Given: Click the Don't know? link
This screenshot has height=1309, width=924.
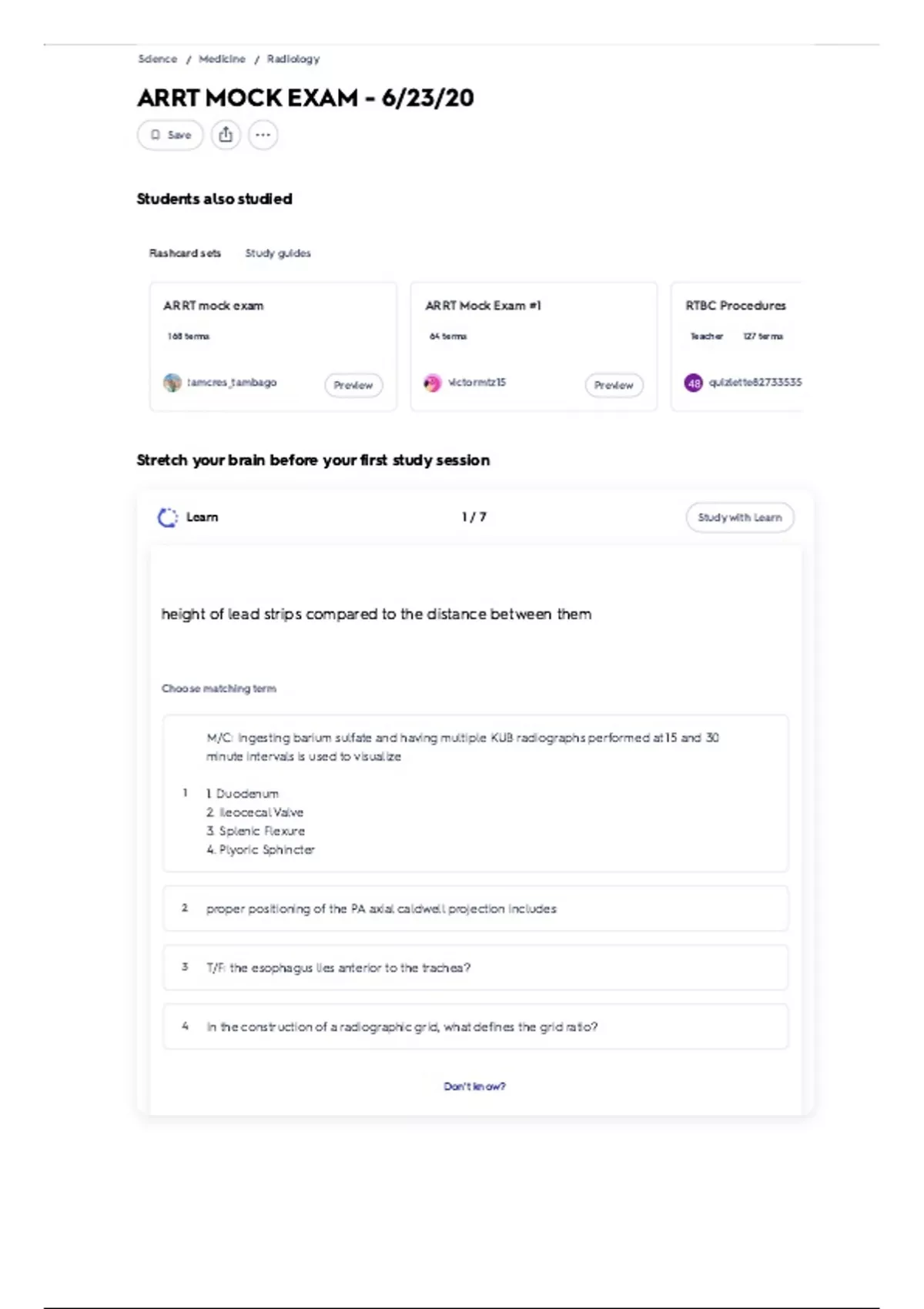Looking at the screenshot, I should click(x=474, y=1086).
